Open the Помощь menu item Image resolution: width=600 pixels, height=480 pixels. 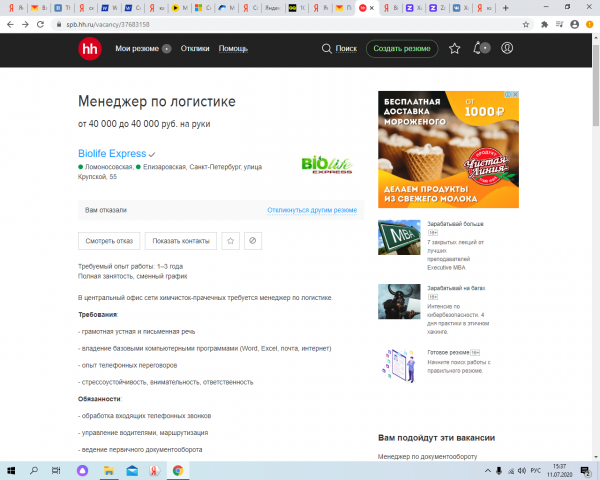(233, 48)
